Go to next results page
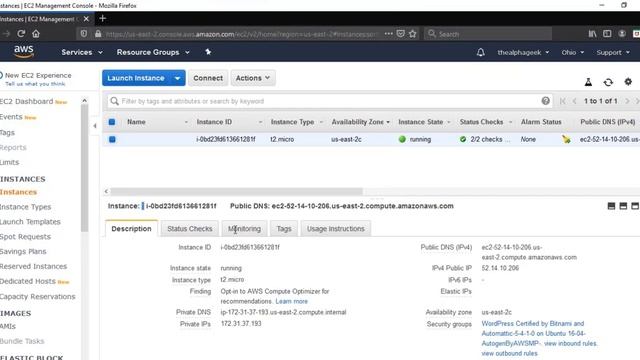This screenshot has width=640, height=360. 627,101
